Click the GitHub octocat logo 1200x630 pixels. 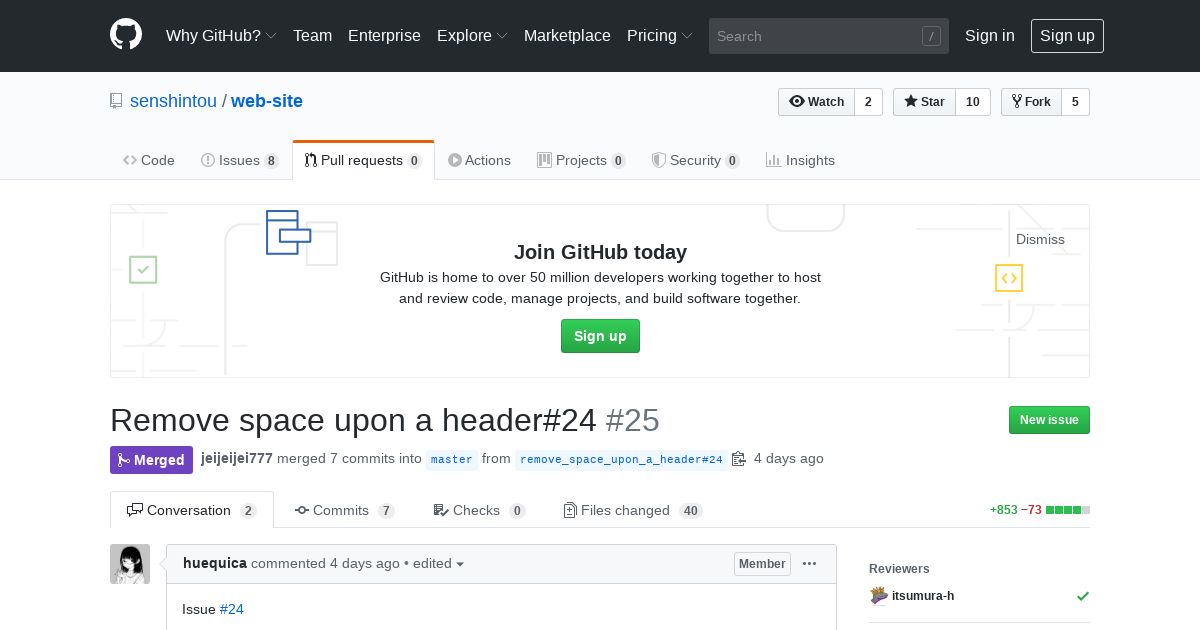(126, 35)
